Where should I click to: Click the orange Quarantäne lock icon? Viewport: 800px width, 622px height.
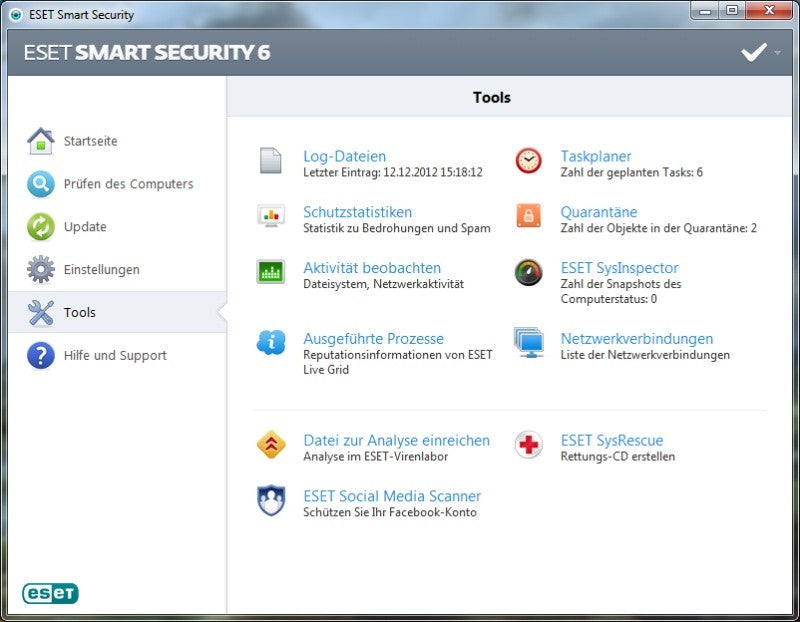pos(529,215)
